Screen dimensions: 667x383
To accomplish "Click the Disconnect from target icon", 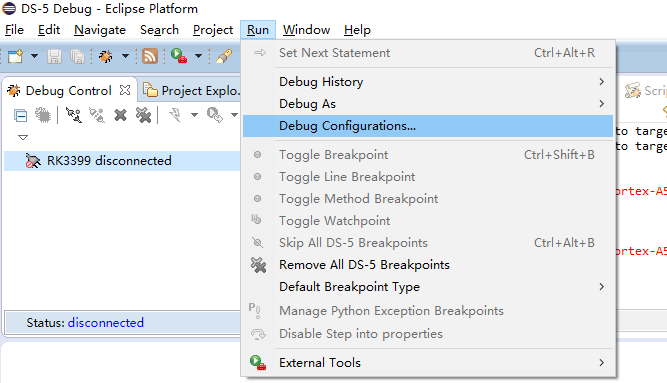I will (x=97, y=115).
